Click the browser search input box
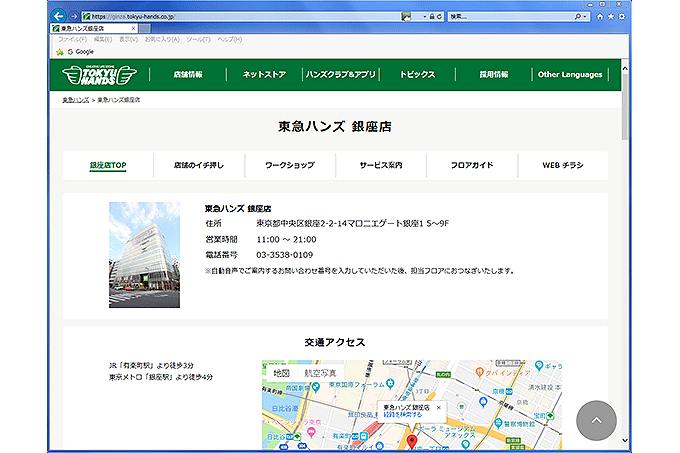 [510, 16]
